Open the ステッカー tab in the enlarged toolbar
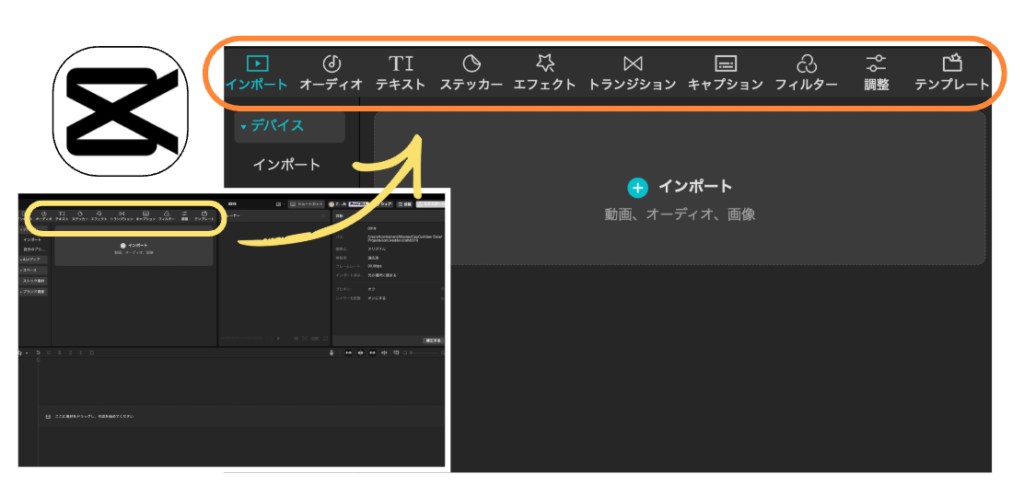The height and width of the screenshot is (497, 1024). [471, 73]
